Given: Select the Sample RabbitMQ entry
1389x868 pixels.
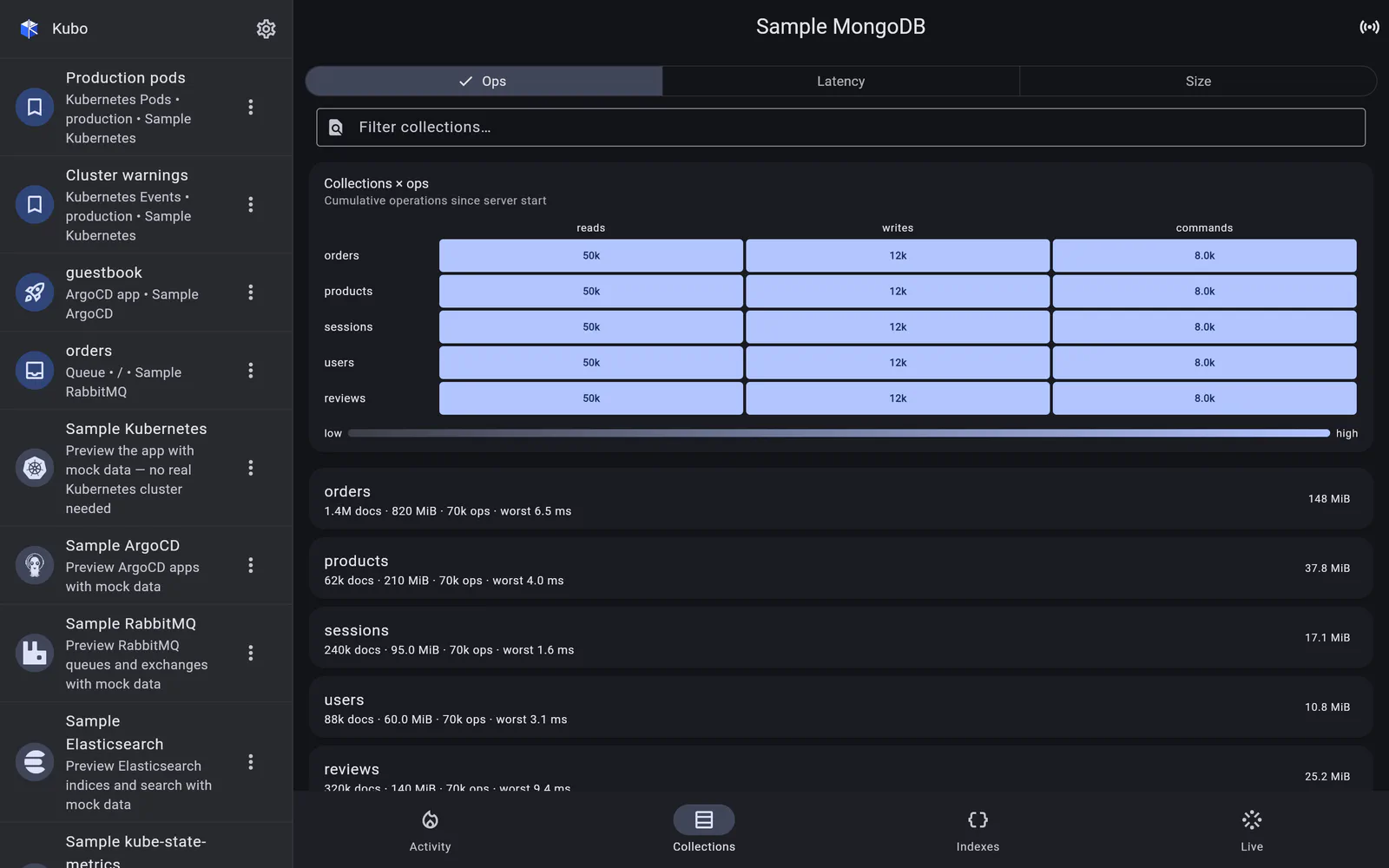Looking at the screenshot, I should point(146,653).
